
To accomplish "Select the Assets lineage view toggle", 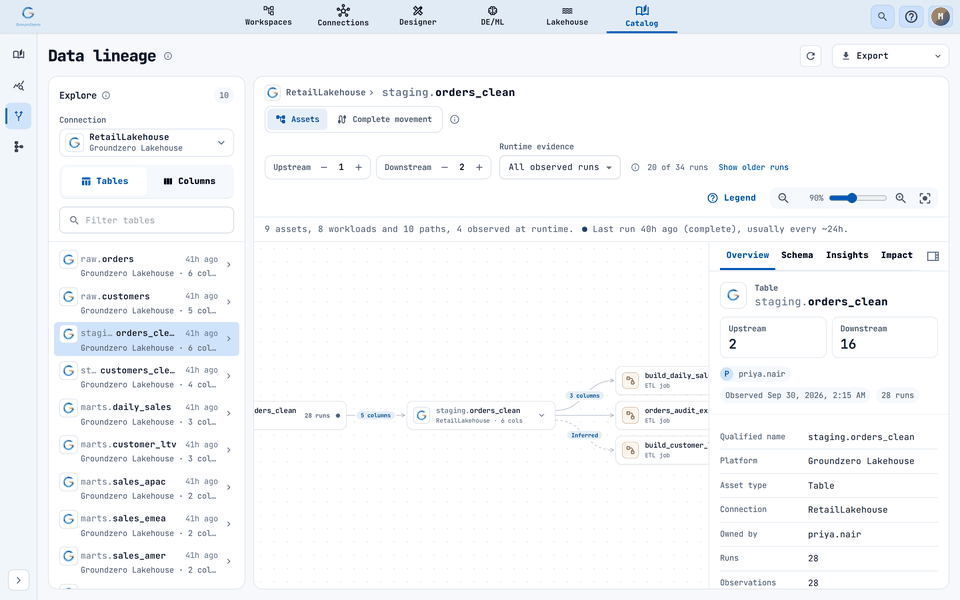I will click(297, 119).
